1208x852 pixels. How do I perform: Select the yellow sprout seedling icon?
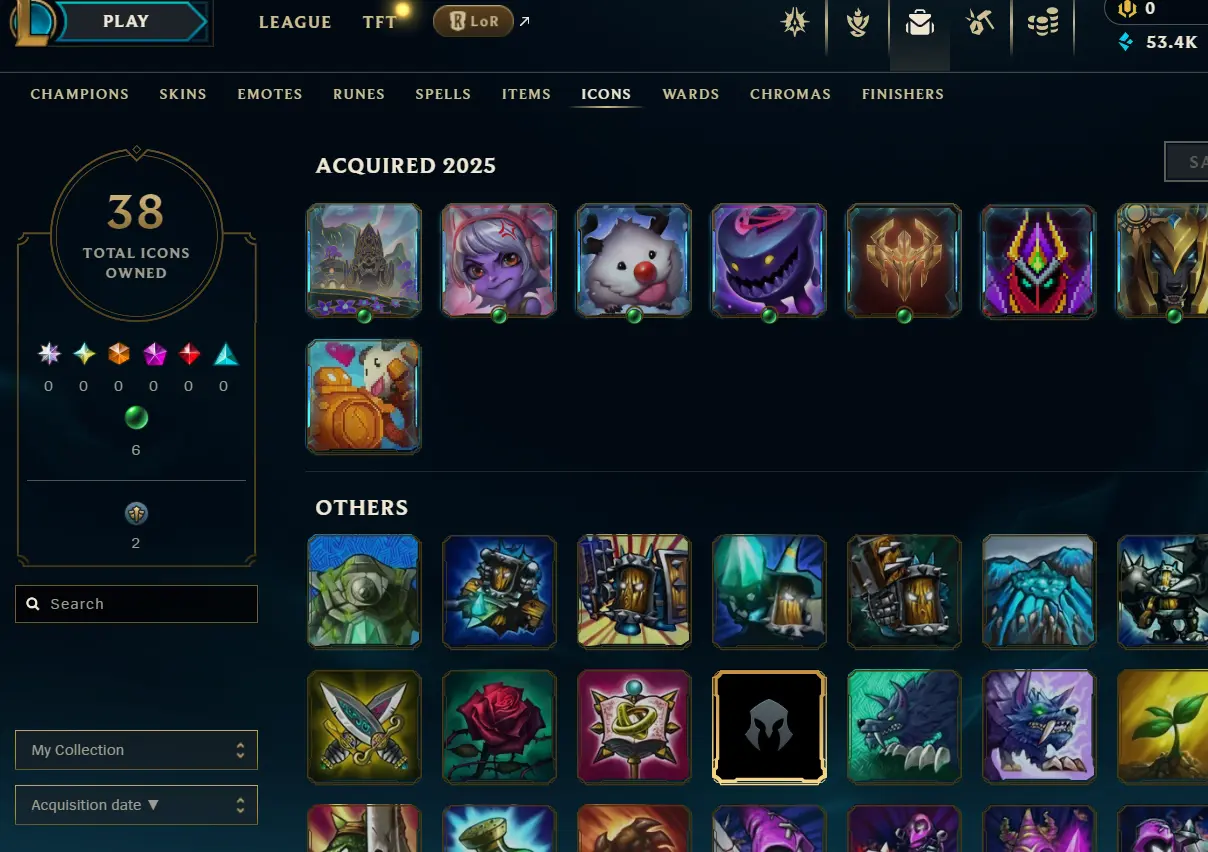pos(1162,726)
